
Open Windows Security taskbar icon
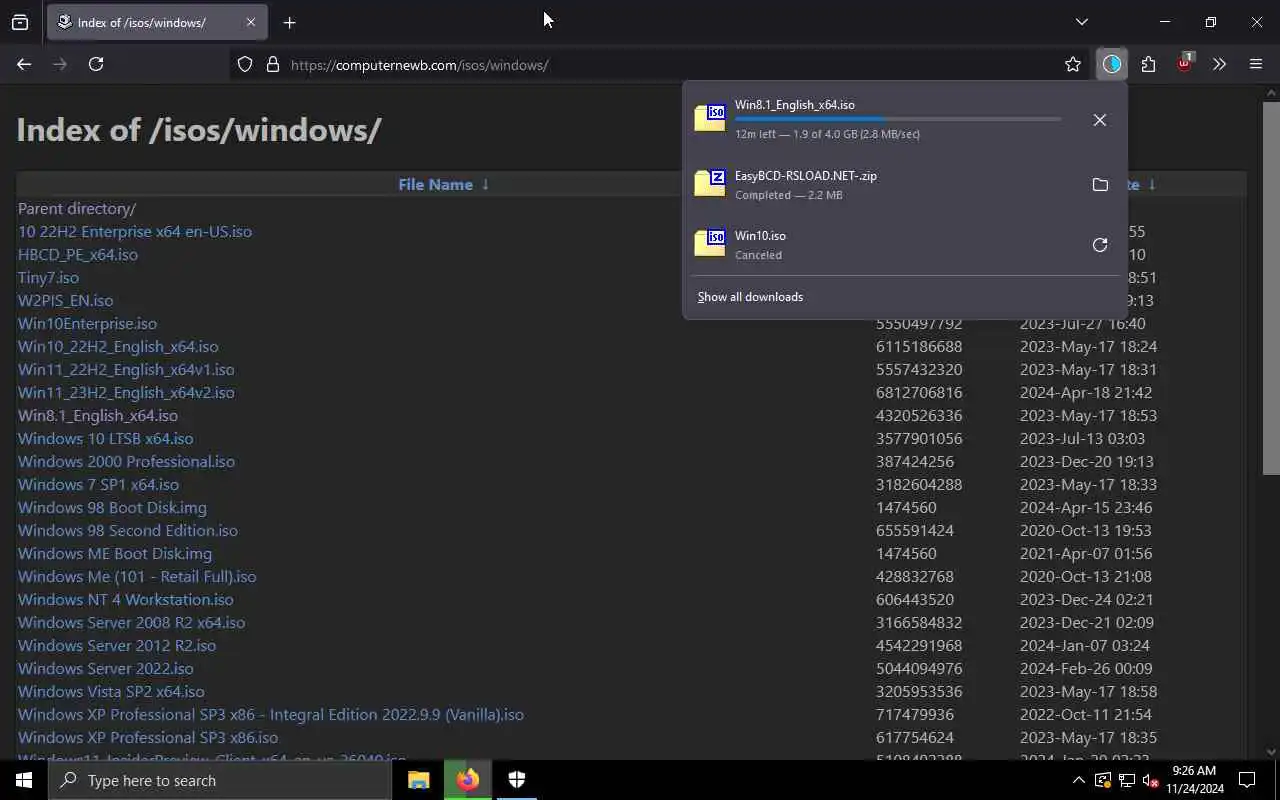pos(517,780)
